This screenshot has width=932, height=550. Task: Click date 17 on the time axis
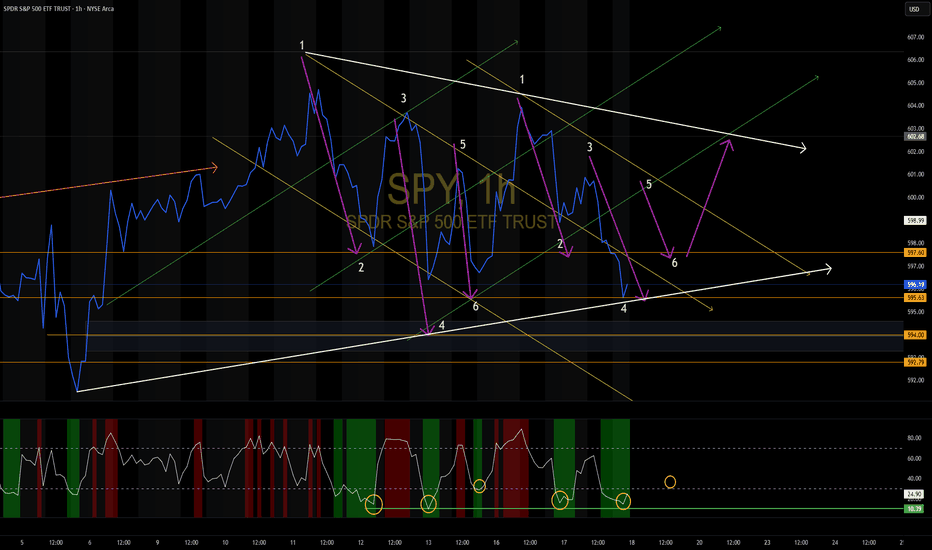pyautogui.click(x=564, y=542)
